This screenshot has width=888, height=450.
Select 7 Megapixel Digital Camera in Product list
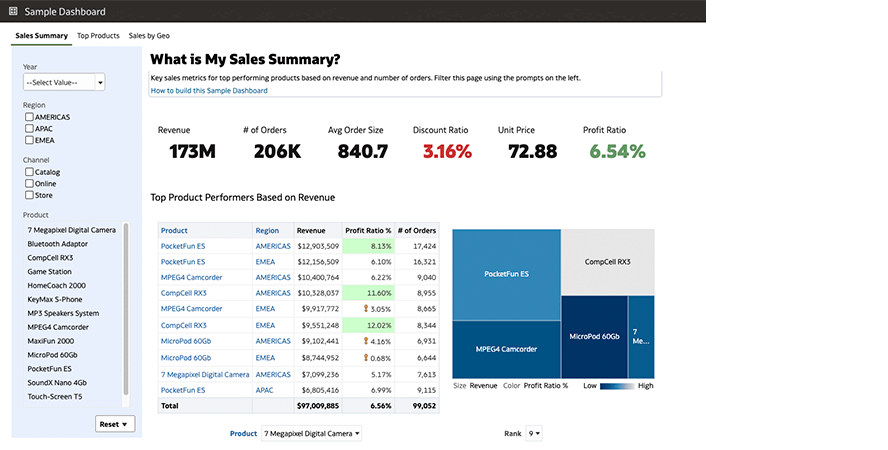(x=71, y=230)
